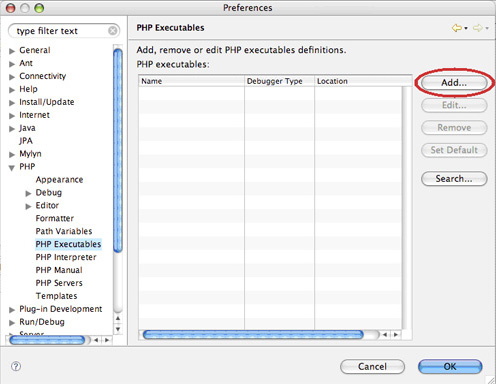Screen dimensions: 496x384
Task: Expand the General tree node
Action: (x=12, y=51)
